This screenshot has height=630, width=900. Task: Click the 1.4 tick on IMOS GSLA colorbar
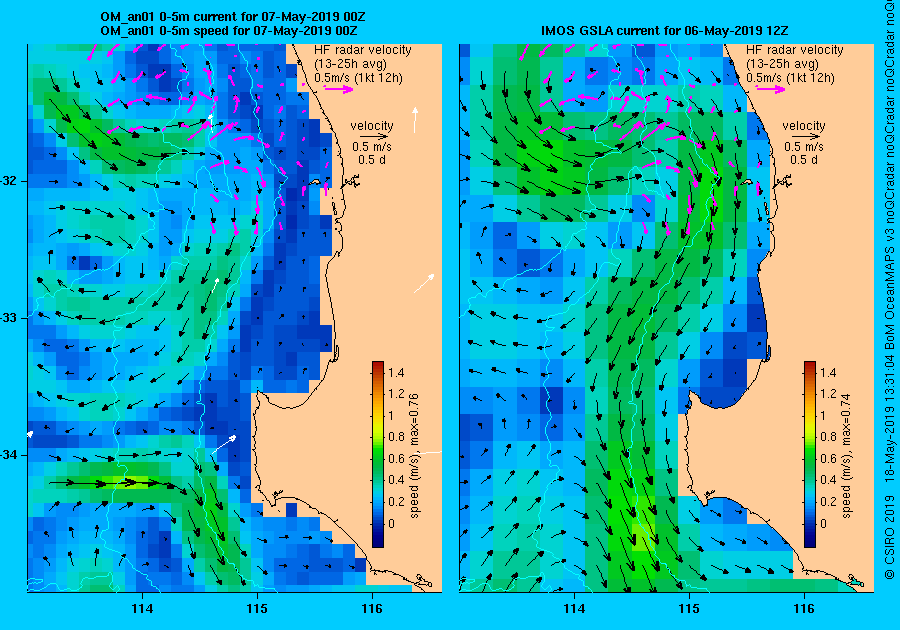point(828,372)
